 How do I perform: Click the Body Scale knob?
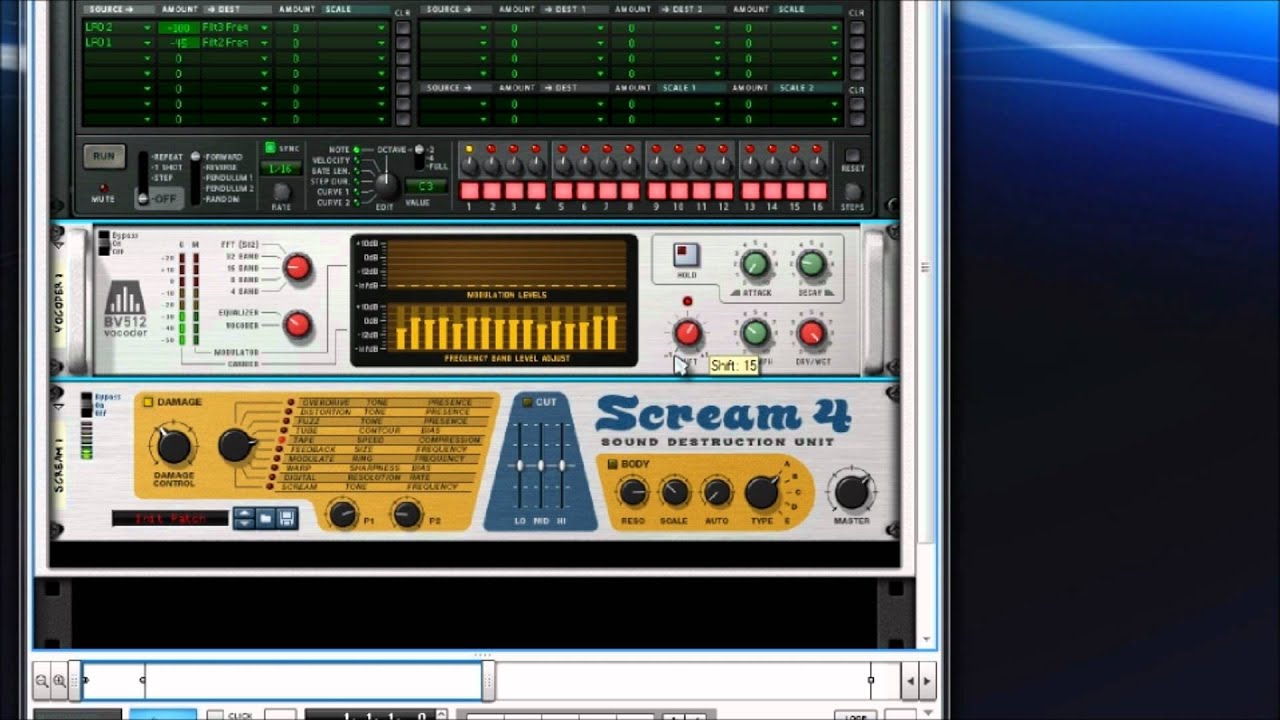click(x=675, y=491)
